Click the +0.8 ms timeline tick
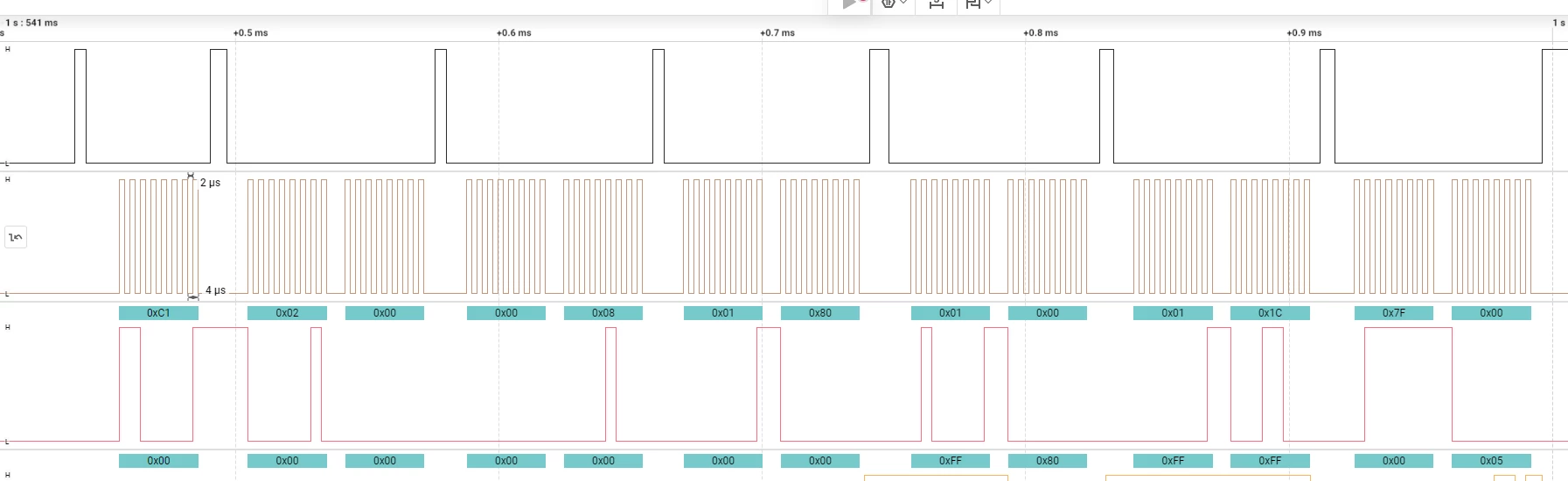 coord(1041,33)
